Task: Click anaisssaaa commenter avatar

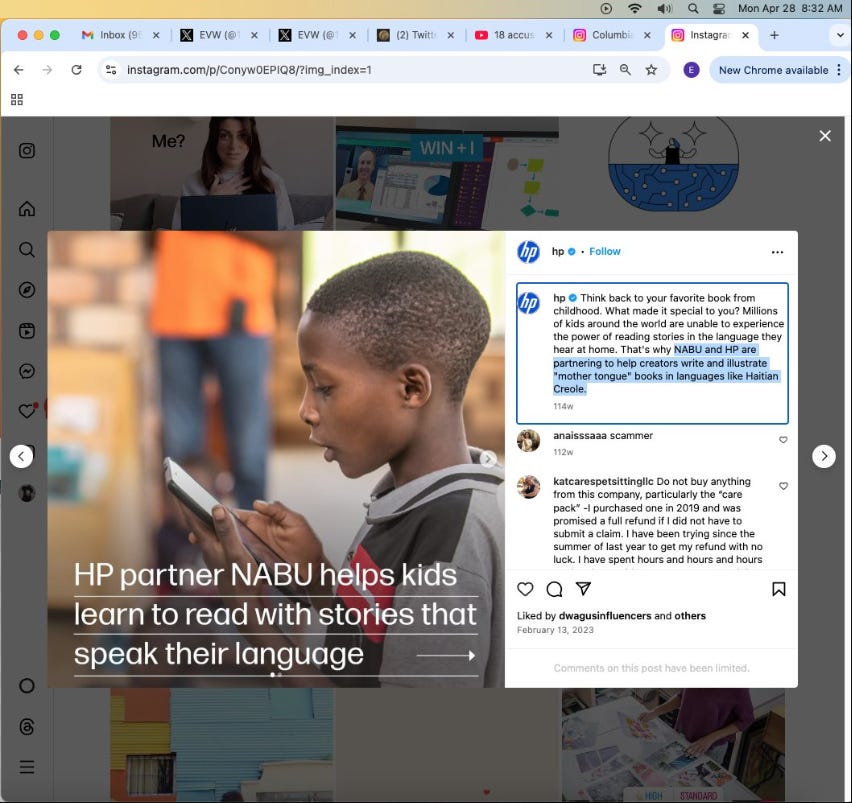Action: pos(528,441)
